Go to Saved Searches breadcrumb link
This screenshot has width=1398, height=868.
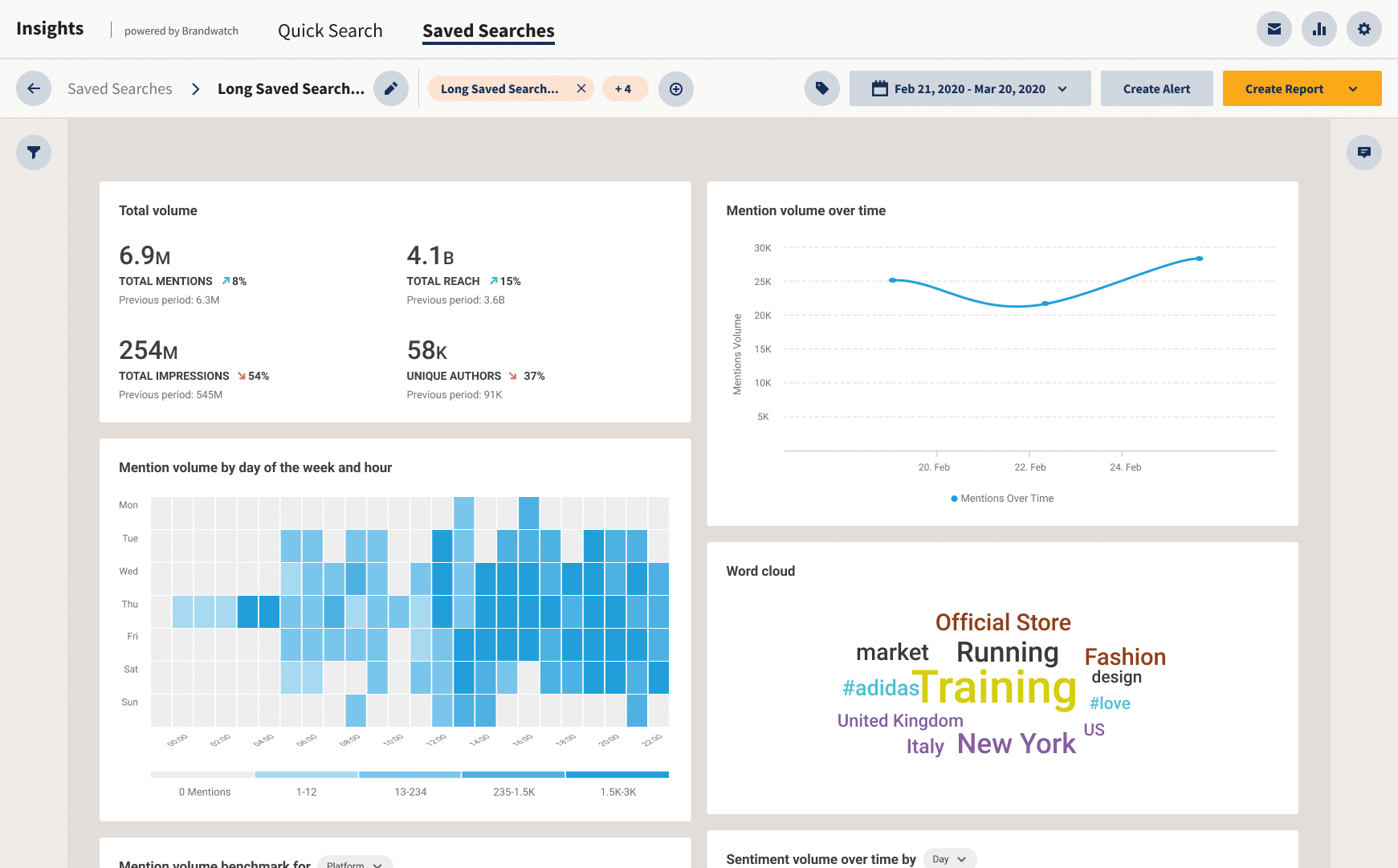coord(120,89)
